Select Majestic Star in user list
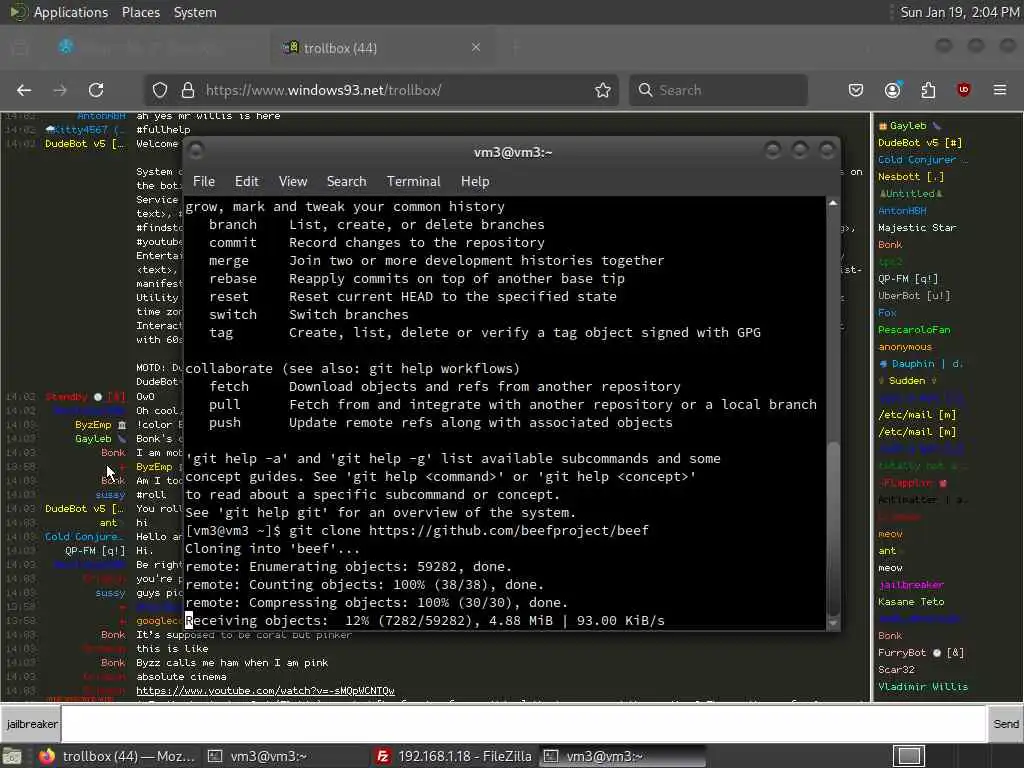1024x768 pixels. pos(916,227)
